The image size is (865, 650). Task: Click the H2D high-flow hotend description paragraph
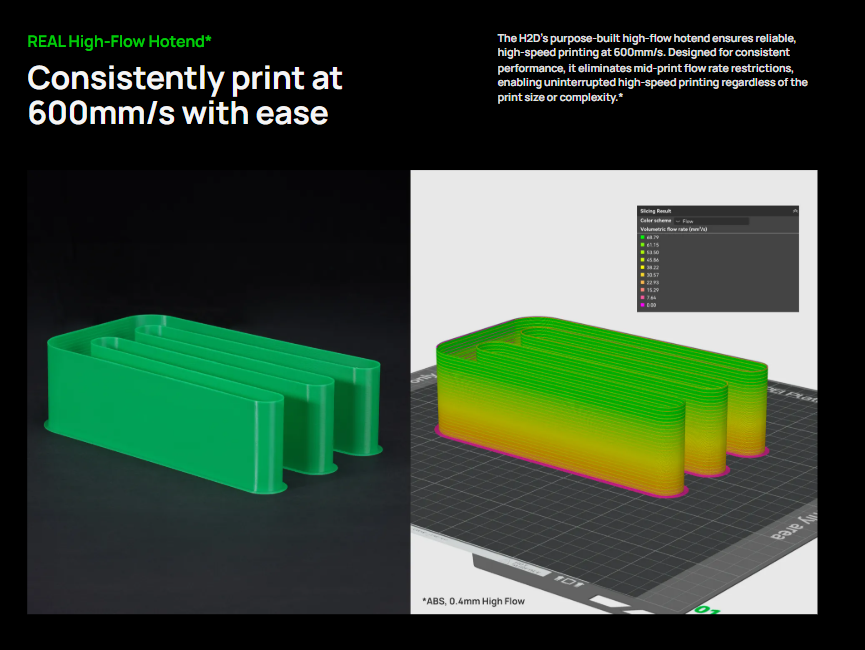click(652, 67)
